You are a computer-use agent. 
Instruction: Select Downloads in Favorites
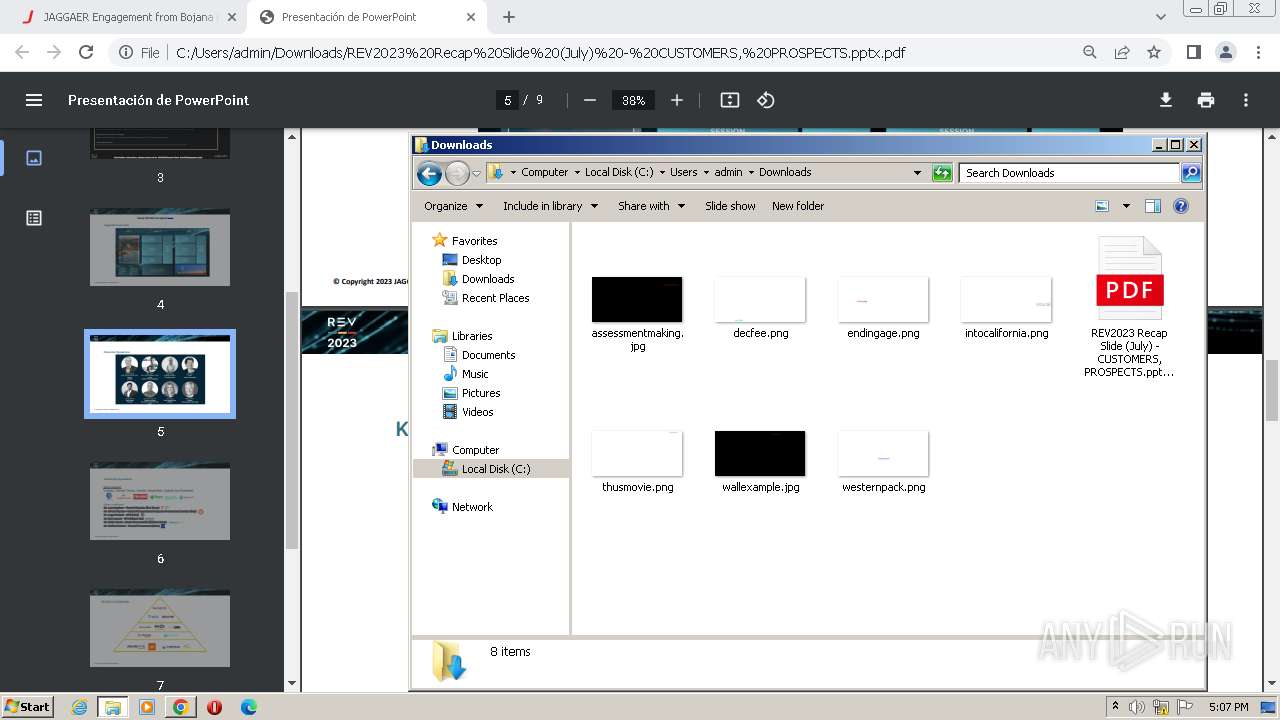point(487,279)
